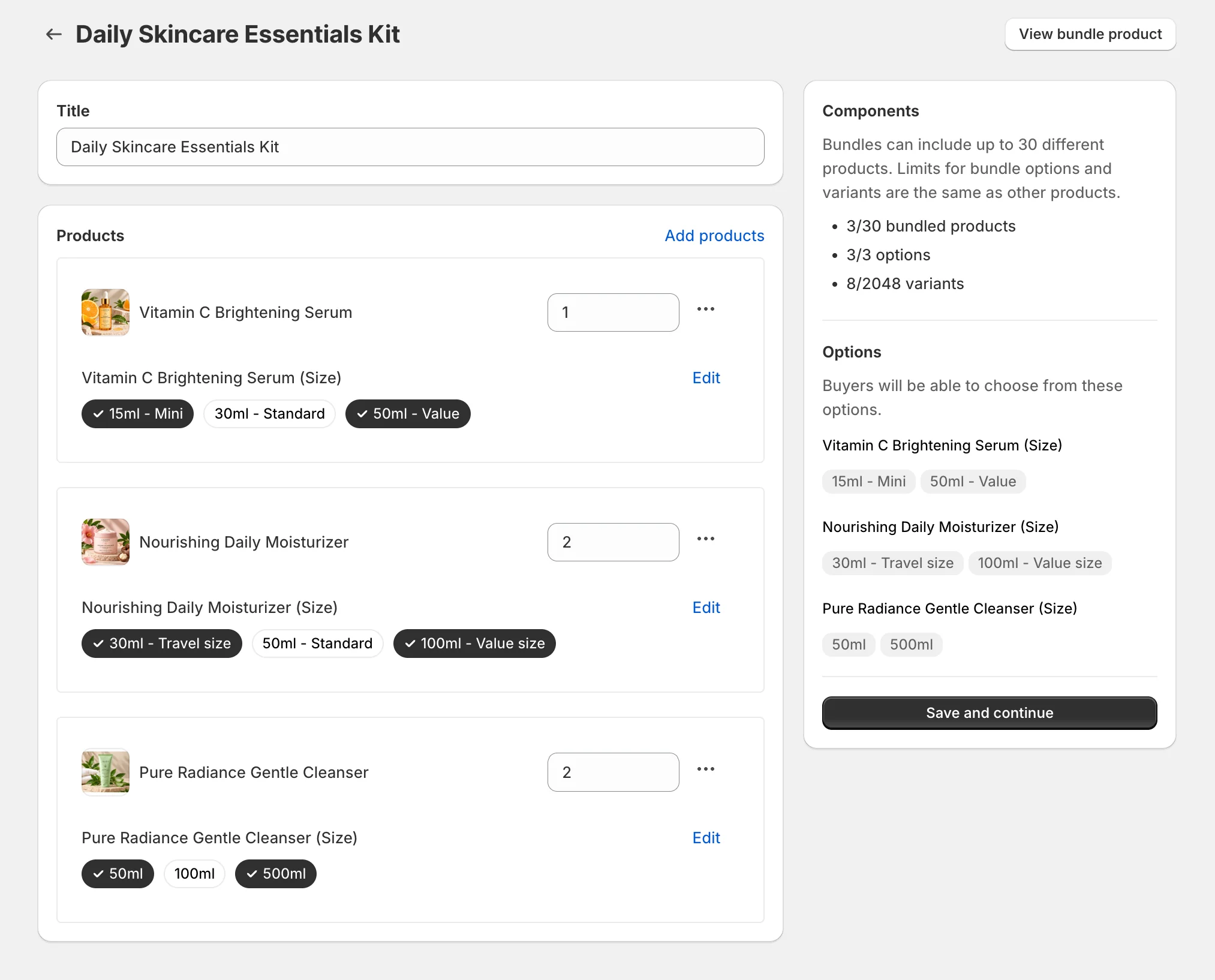Edit Vitamin C Brightening Serum size options
The image size is (1215, 980).
706,378
